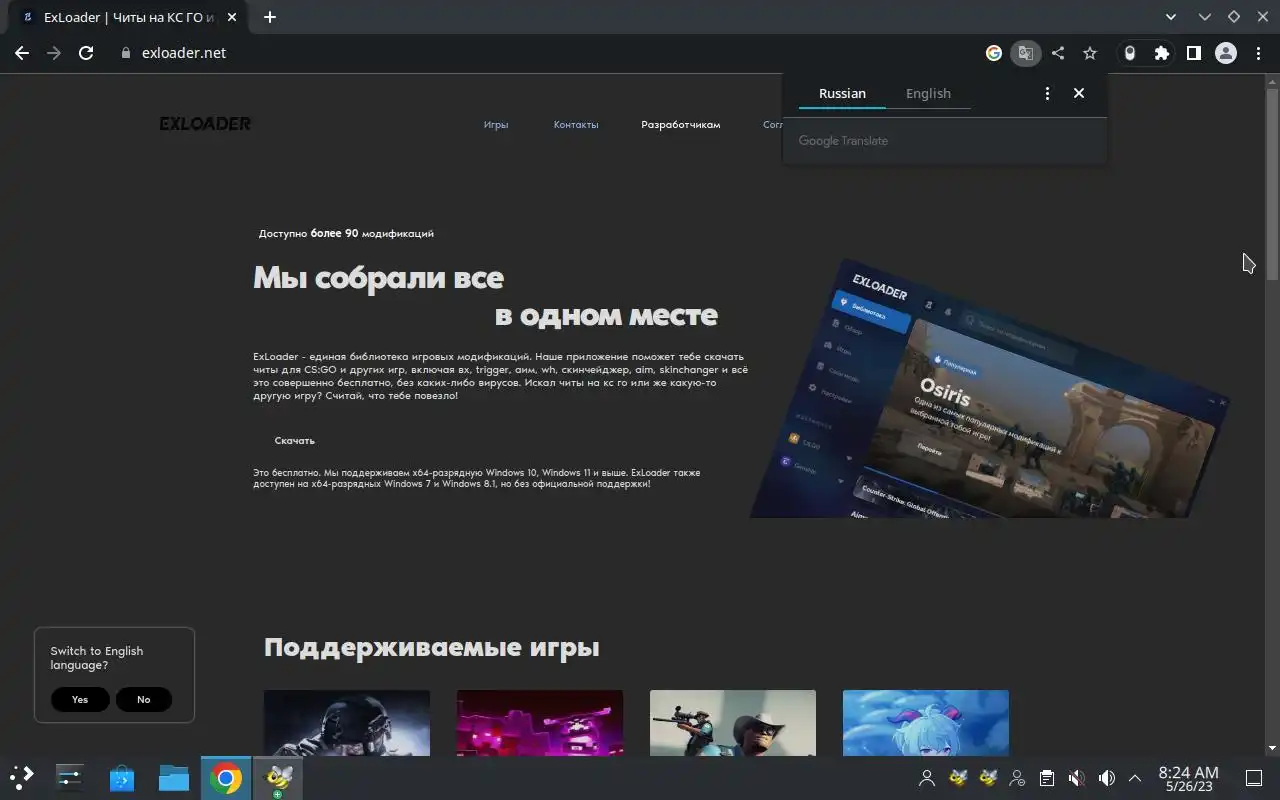This screenshot has height=800, width=1280.
Task: Click Yes to switch to English
Action: point(80,700)
